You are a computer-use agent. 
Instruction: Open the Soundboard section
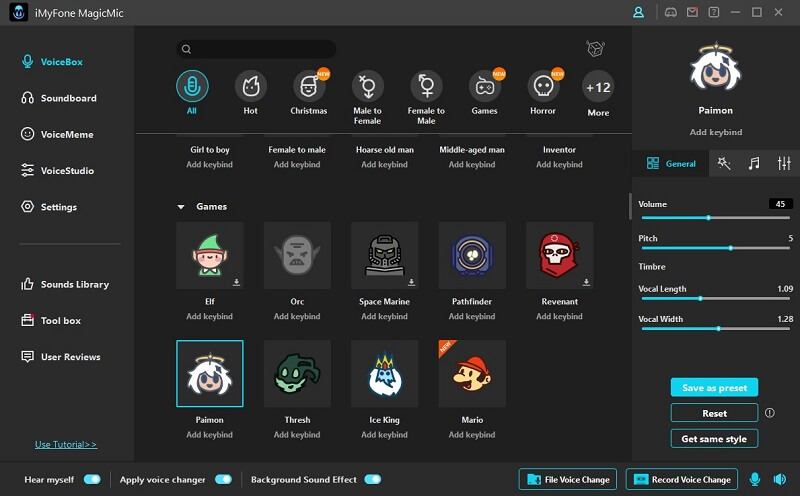point(58,98)
